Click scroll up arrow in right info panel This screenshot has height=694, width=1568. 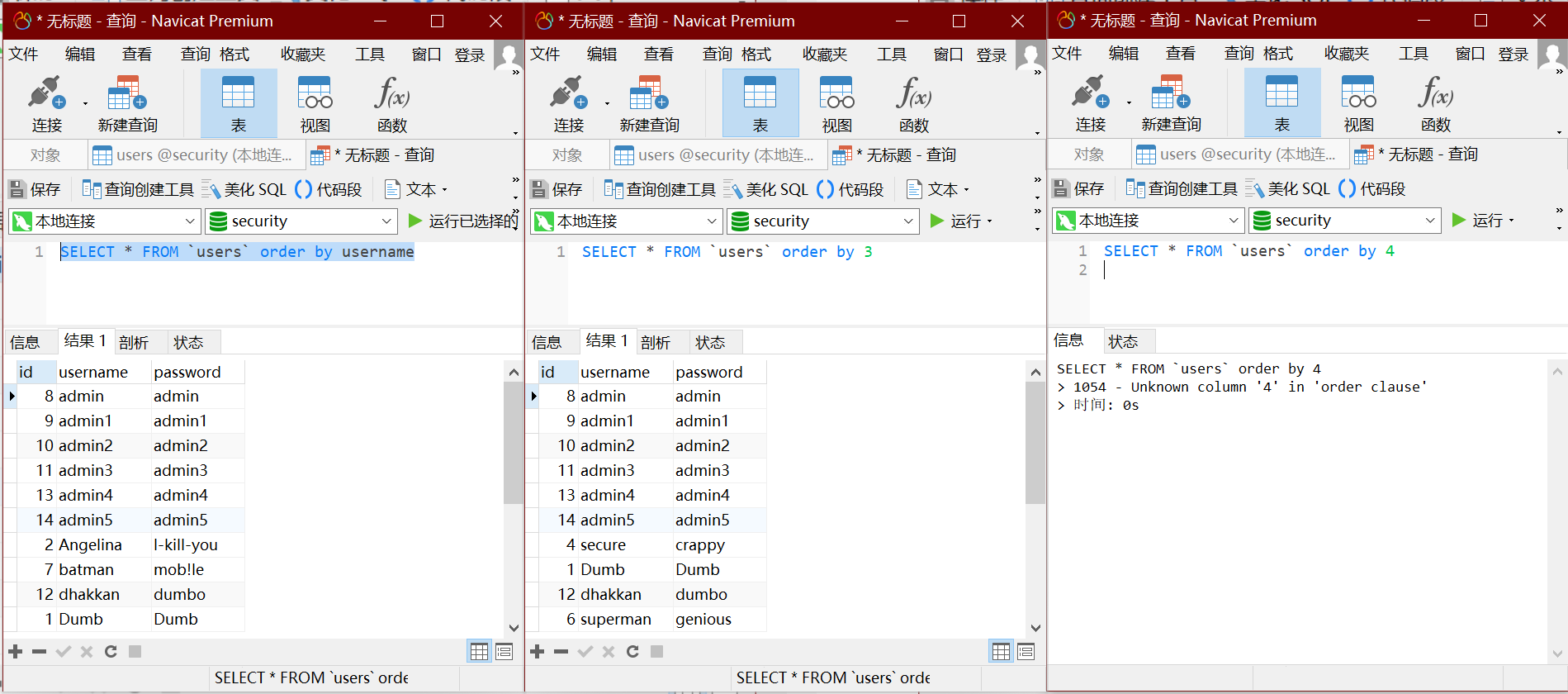tap(1557, 371)
